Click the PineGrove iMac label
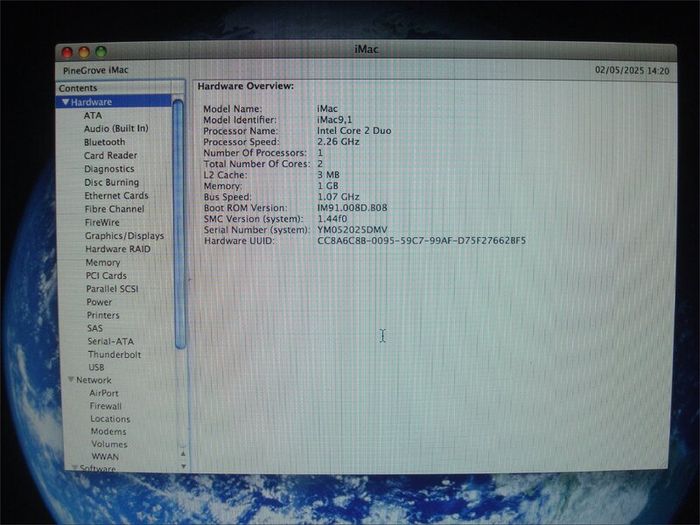This screenshot has height=525, width=700. pyautogui.click(x=96, y=71)
